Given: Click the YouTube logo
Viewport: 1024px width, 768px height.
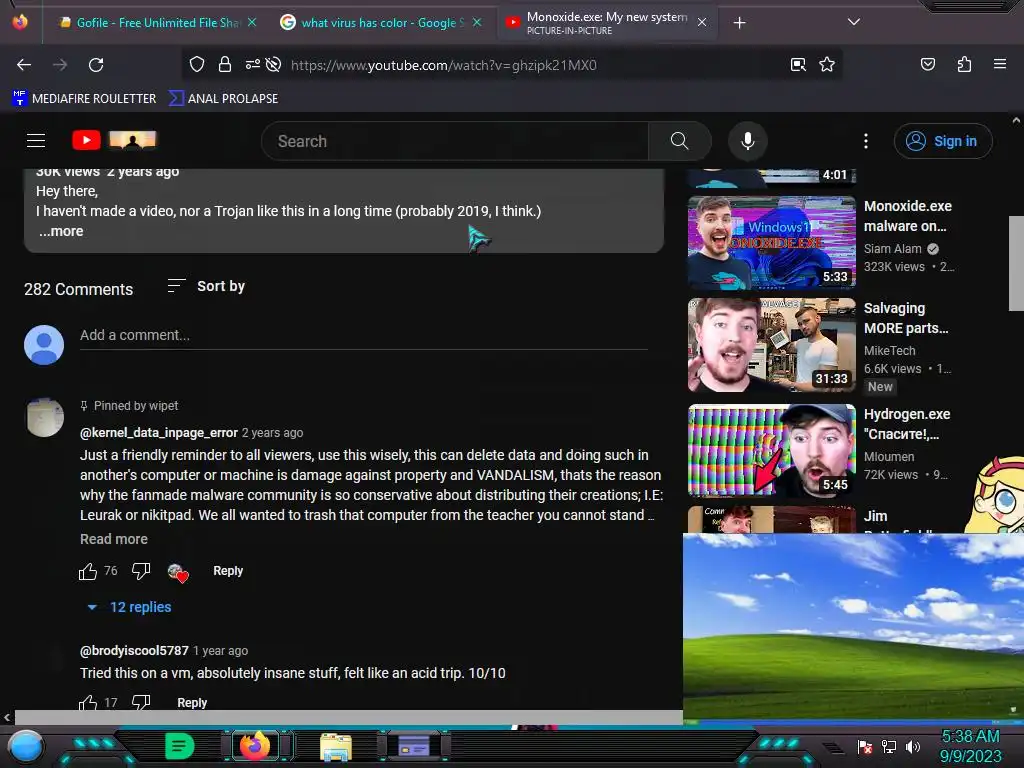Looking at the screenshot, I should [x=86, y=140].
